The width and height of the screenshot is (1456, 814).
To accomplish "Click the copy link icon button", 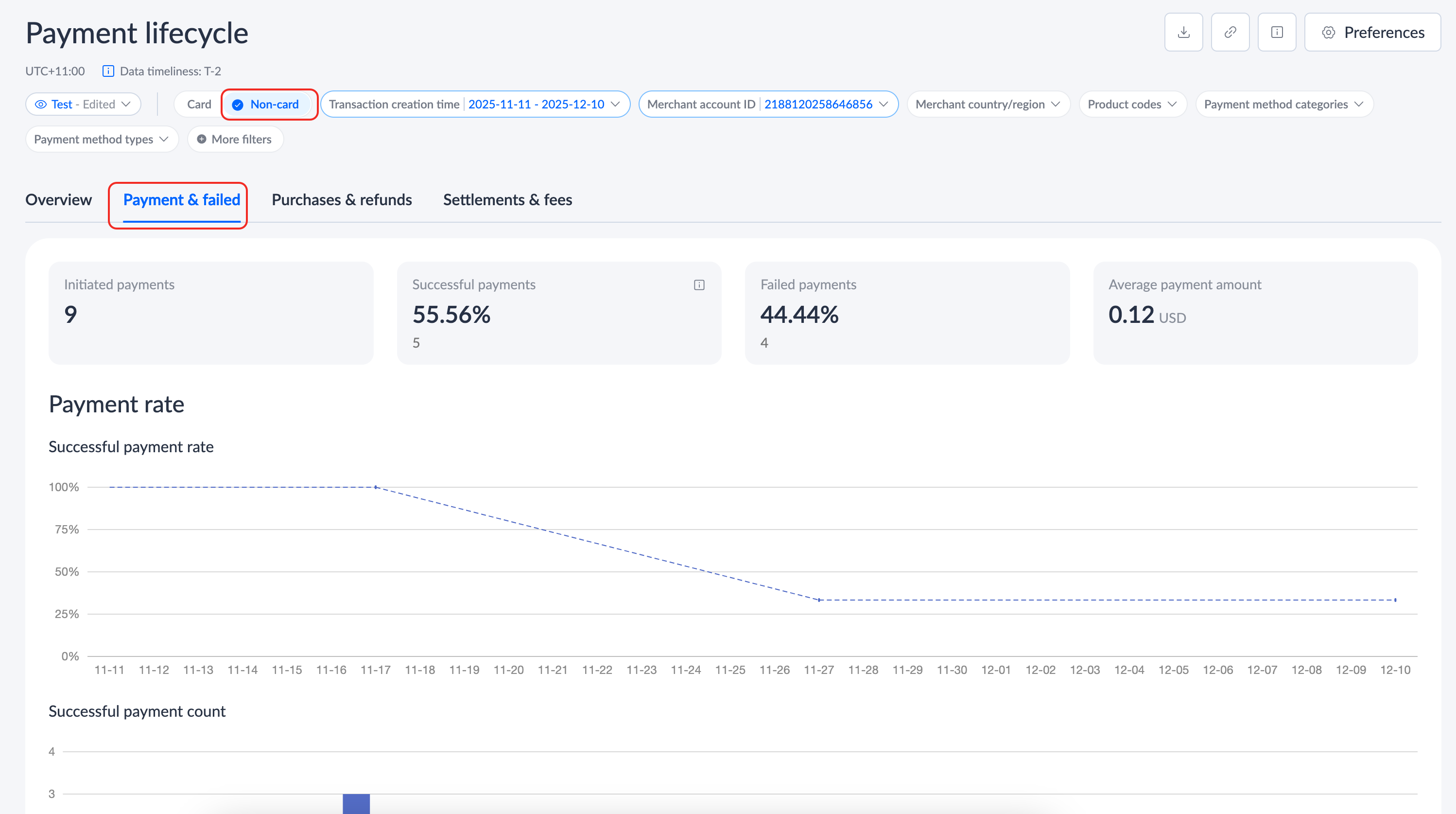I will pyautogui.click(x=1230, y=32).
